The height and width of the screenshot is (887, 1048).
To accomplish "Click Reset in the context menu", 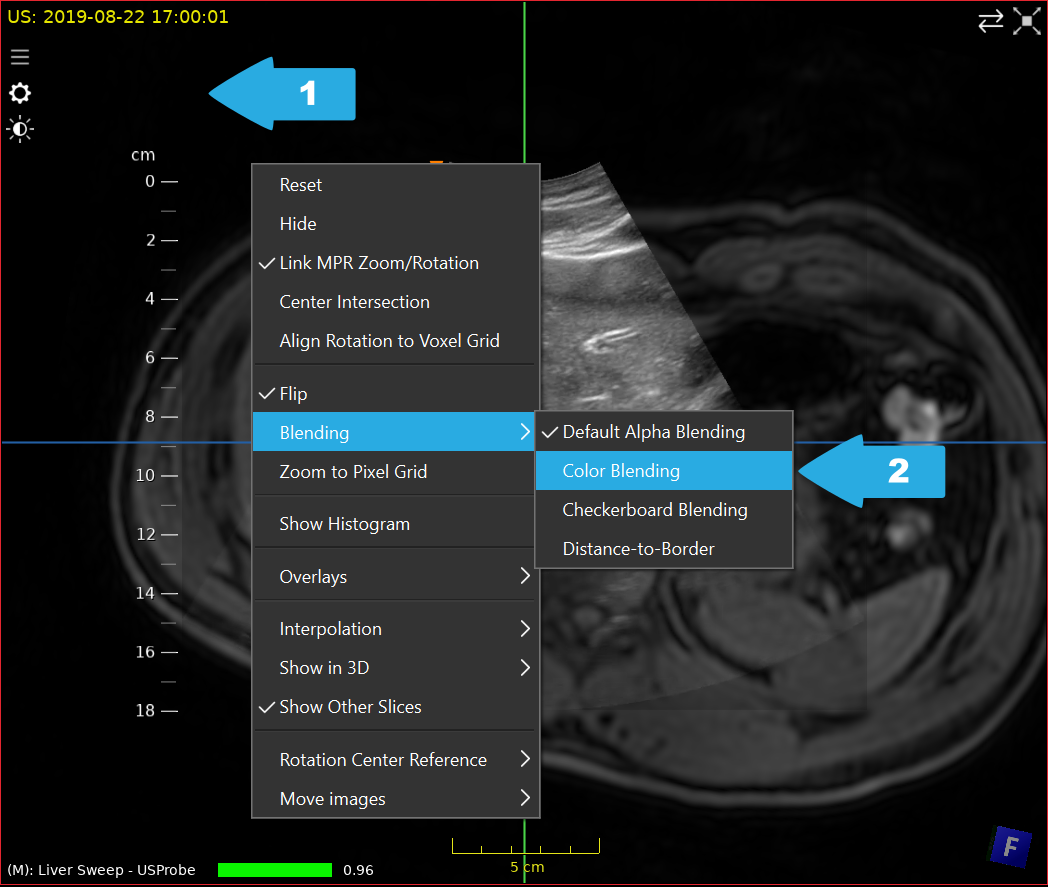I will point(301,185).
